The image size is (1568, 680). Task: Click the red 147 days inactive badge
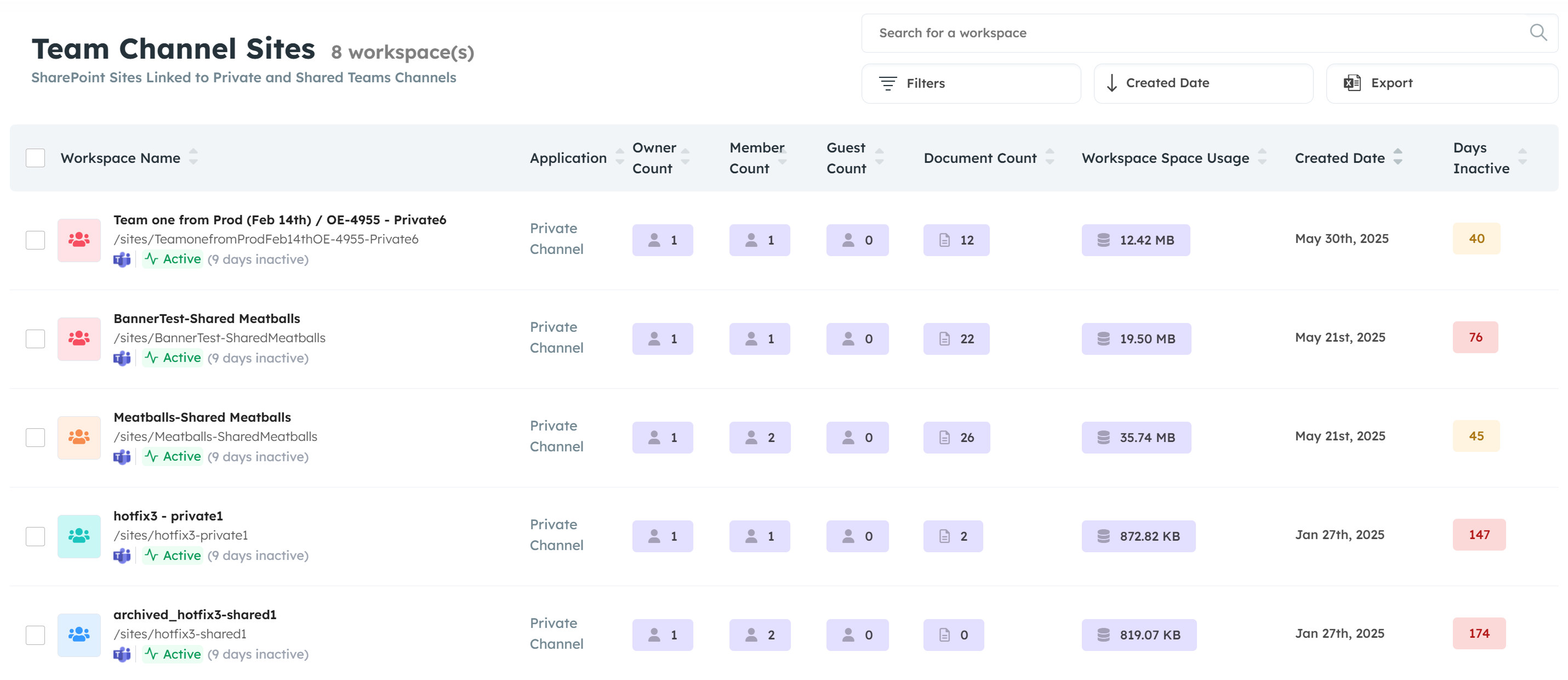1479,535
